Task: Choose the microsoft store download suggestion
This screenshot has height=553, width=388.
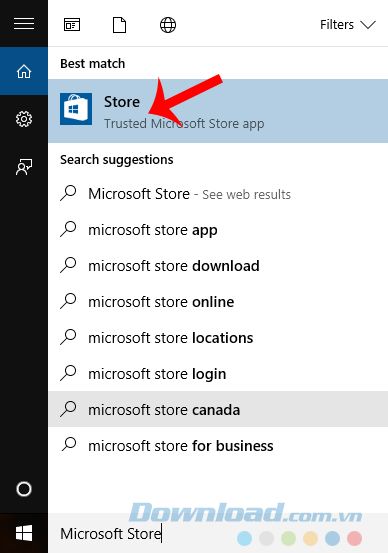Action: (218, 266)
